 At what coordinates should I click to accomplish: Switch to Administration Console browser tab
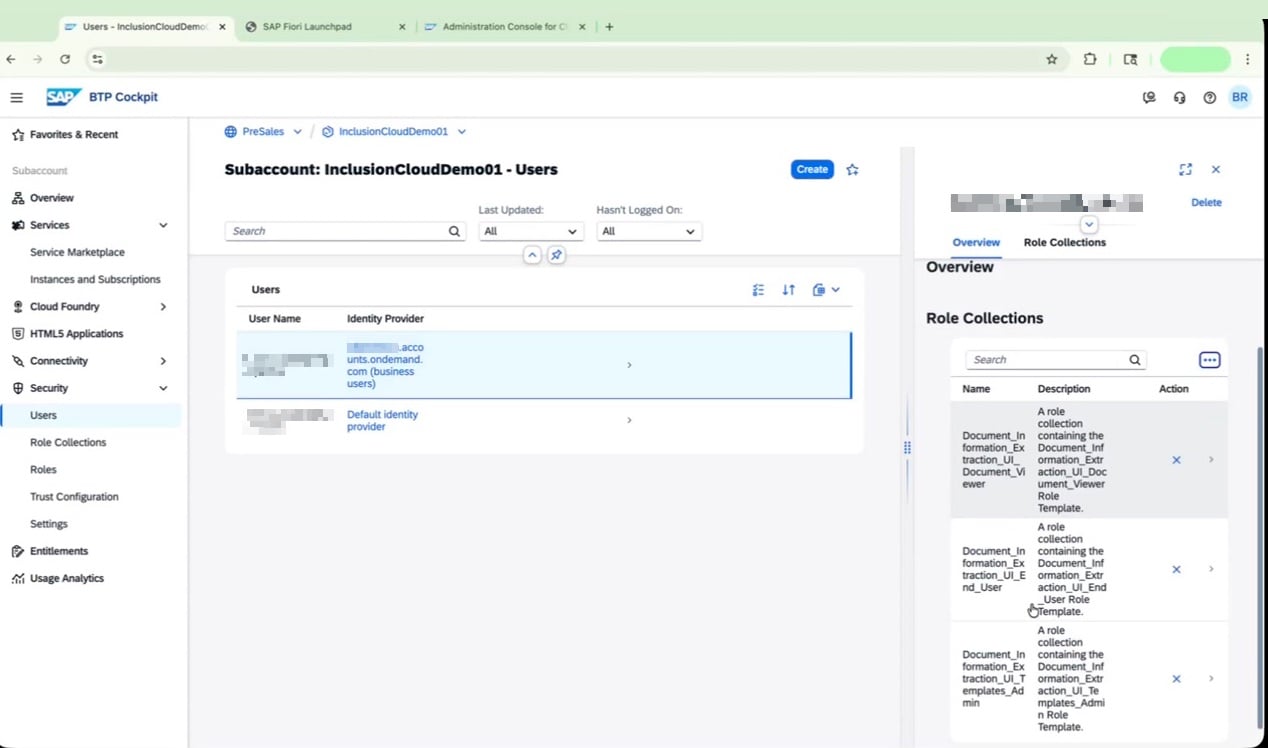[505, 27]
